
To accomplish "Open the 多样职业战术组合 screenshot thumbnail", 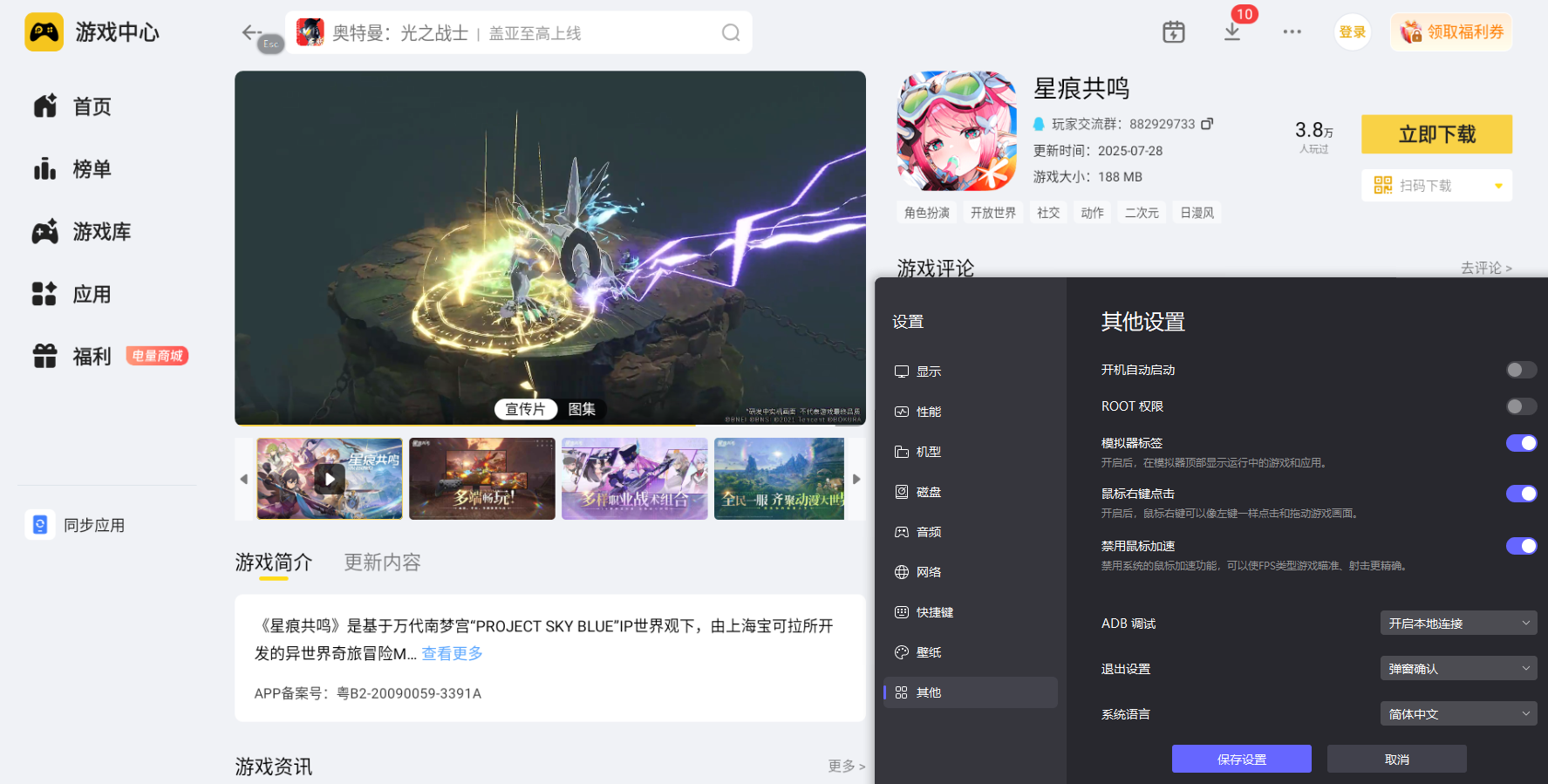I will 635,479.
